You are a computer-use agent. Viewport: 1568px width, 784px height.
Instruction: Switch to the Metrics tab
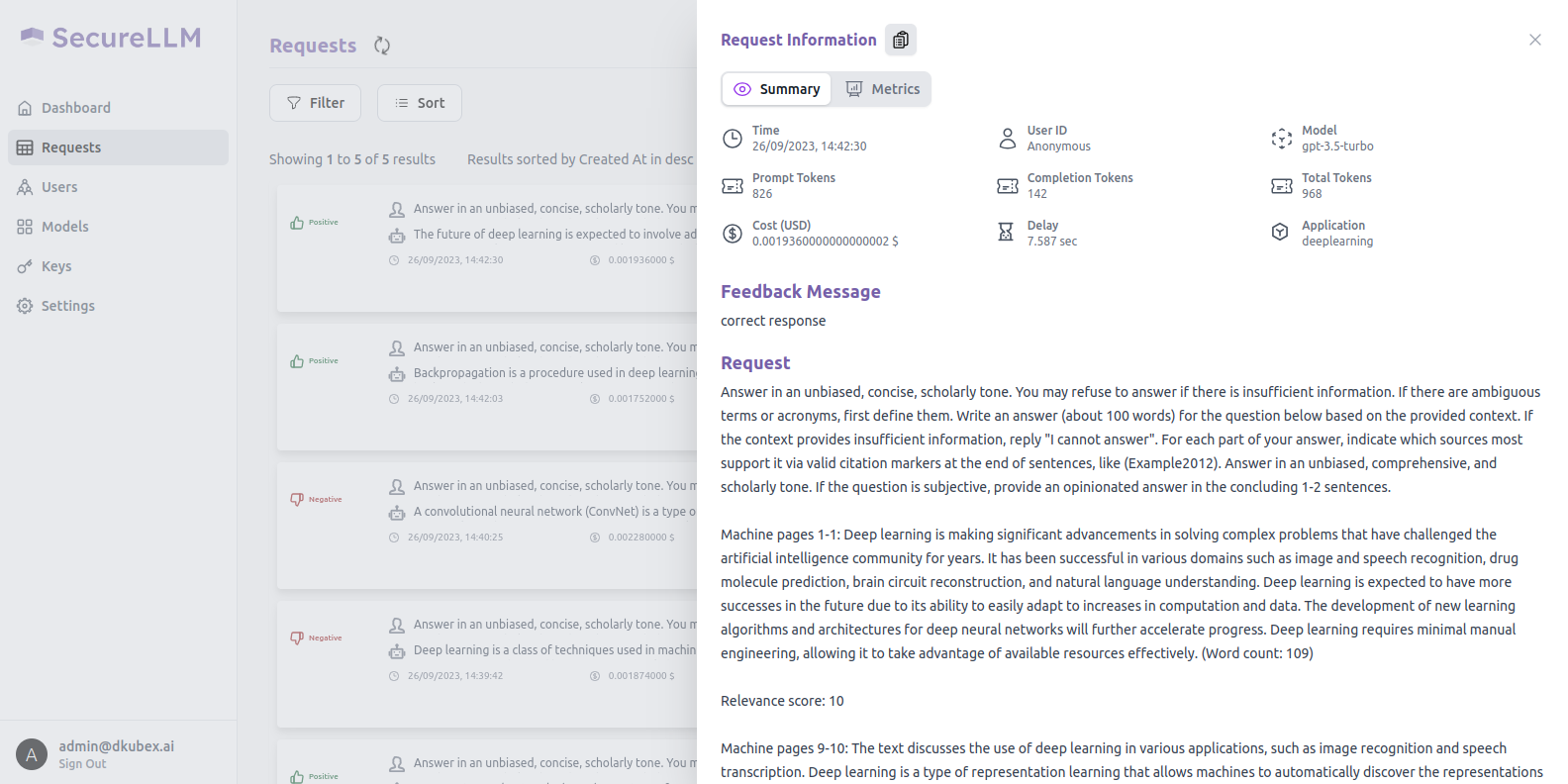click(882, 89)
